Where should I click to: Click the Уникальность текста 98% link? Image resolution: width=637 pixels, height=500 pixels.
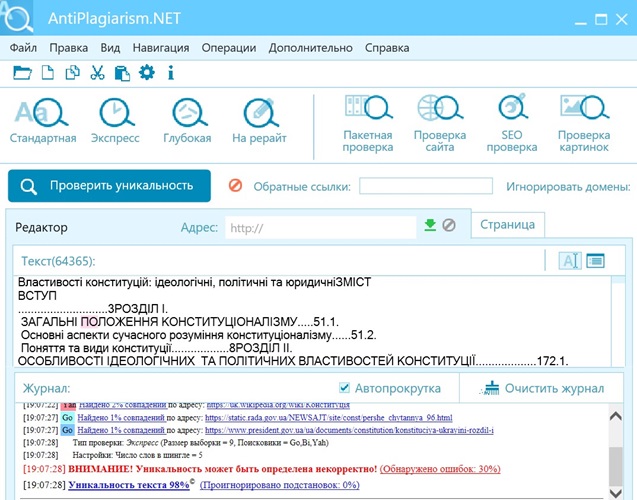129,485
